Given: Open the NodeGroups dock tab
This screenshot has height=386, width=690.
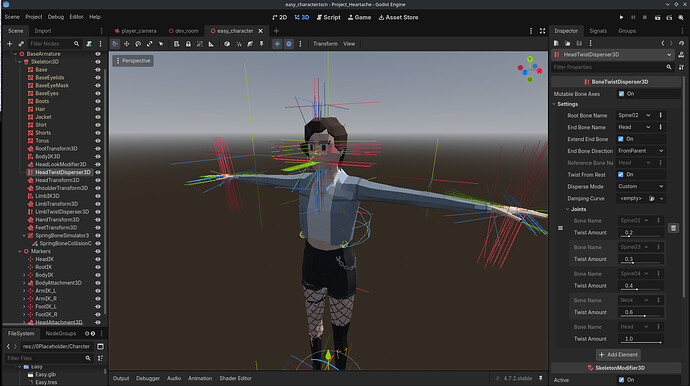Looking at the screenshot, I should (x=61, y=334).
